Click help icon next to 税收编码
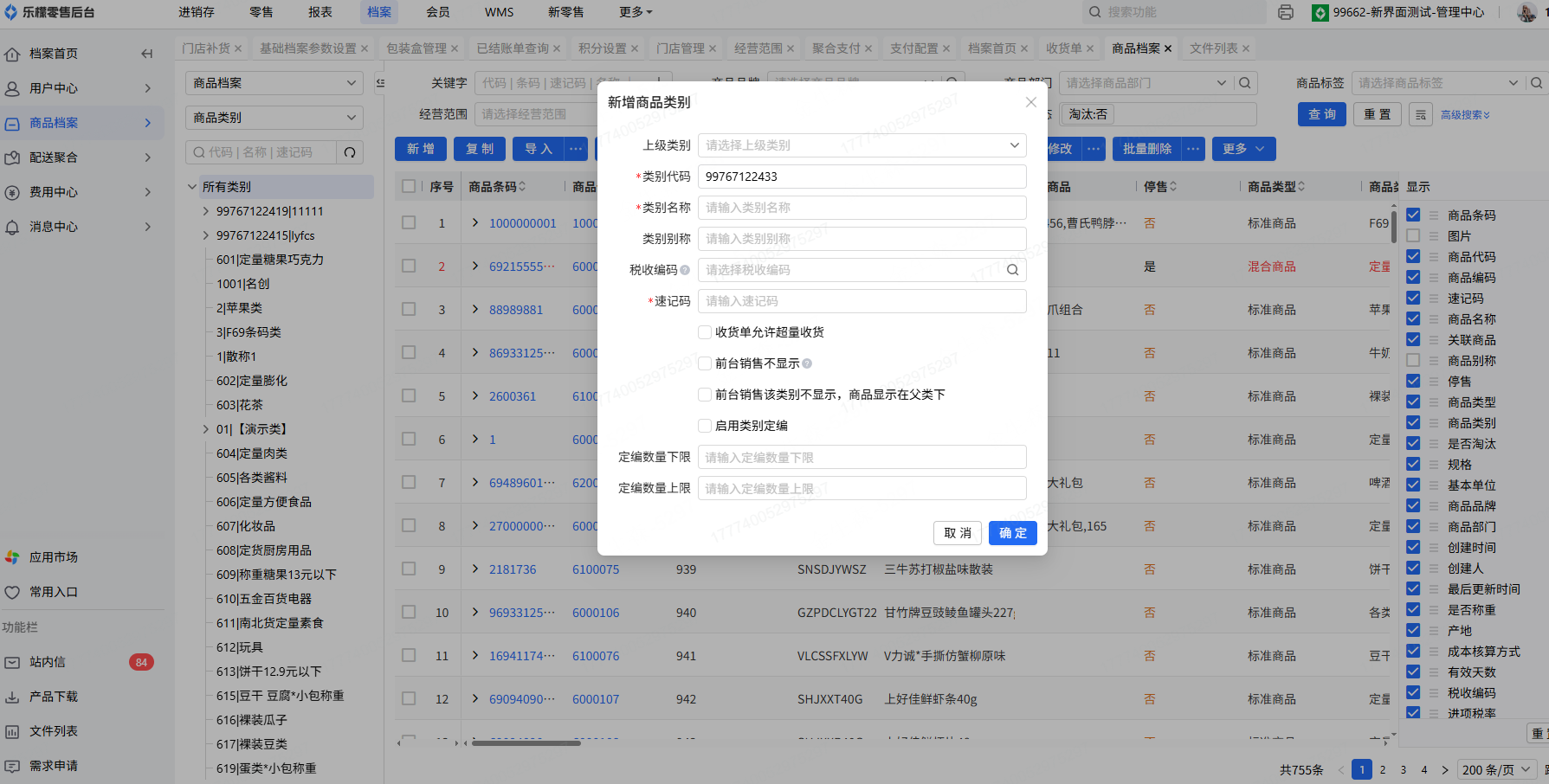This screenshot has height=784, width=1549. click(685, 270)
